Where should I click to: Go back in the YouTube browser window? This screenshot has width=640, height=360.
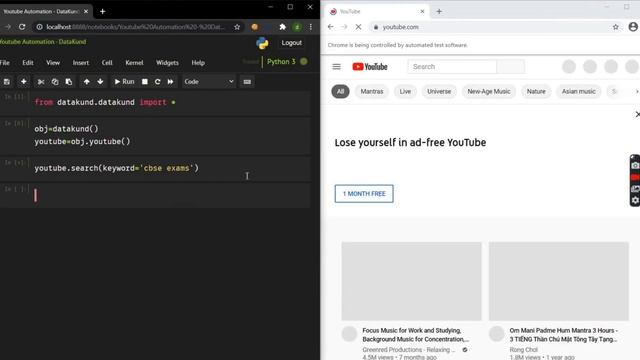pyautogui.click(x=331, y=27)
